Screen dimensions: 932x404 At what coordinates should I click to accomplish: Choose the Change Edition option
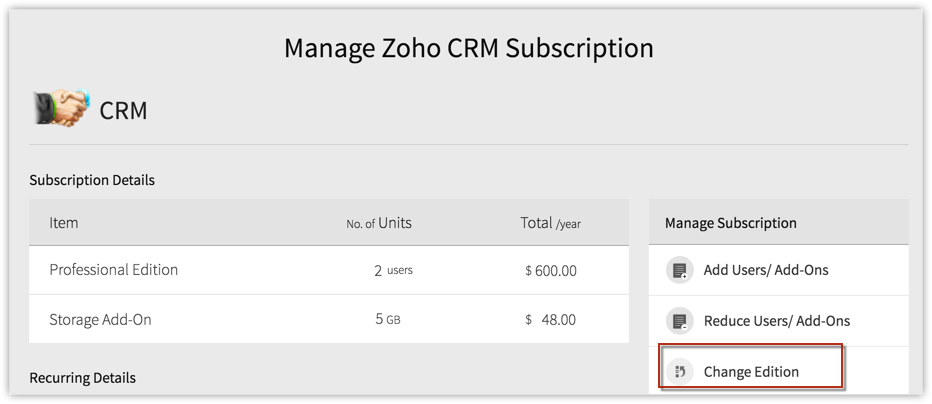(x=751, y=372)
